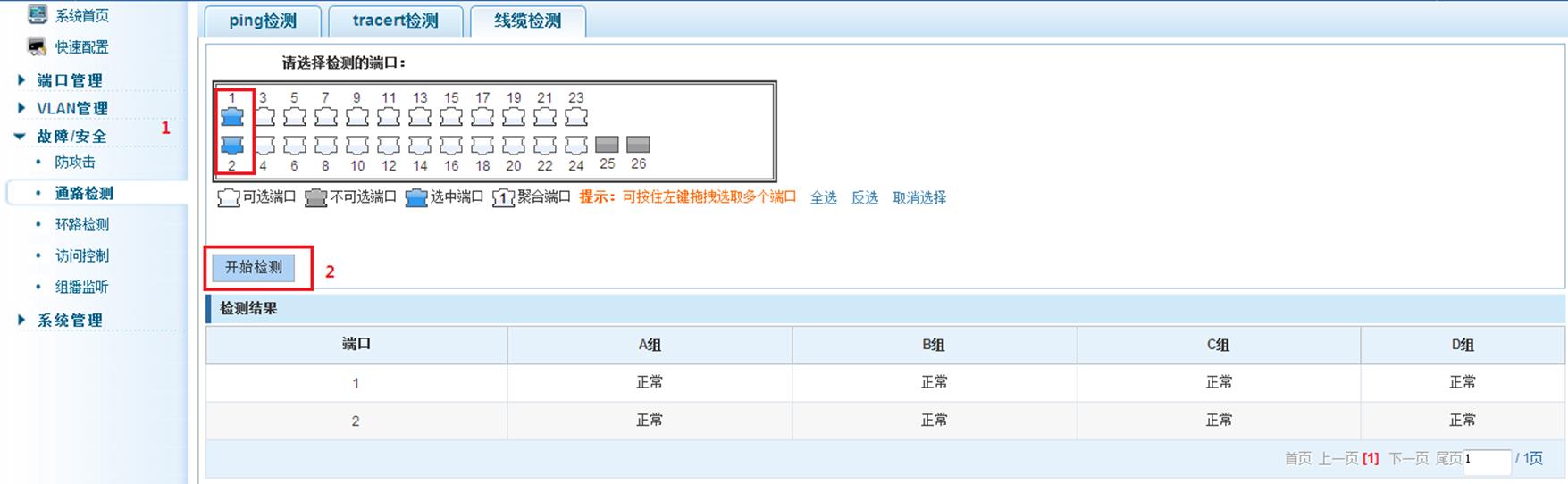The image size is (1568, 484).
Task: Select port 1 icon
Action: [232, 116]
